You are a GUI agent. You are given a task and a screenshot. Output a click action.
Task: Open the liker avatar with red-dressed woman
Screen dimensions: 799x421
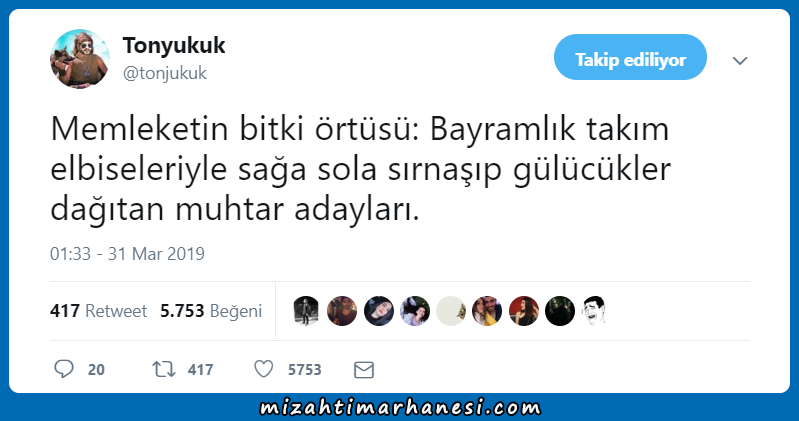(x=524, y=311)
